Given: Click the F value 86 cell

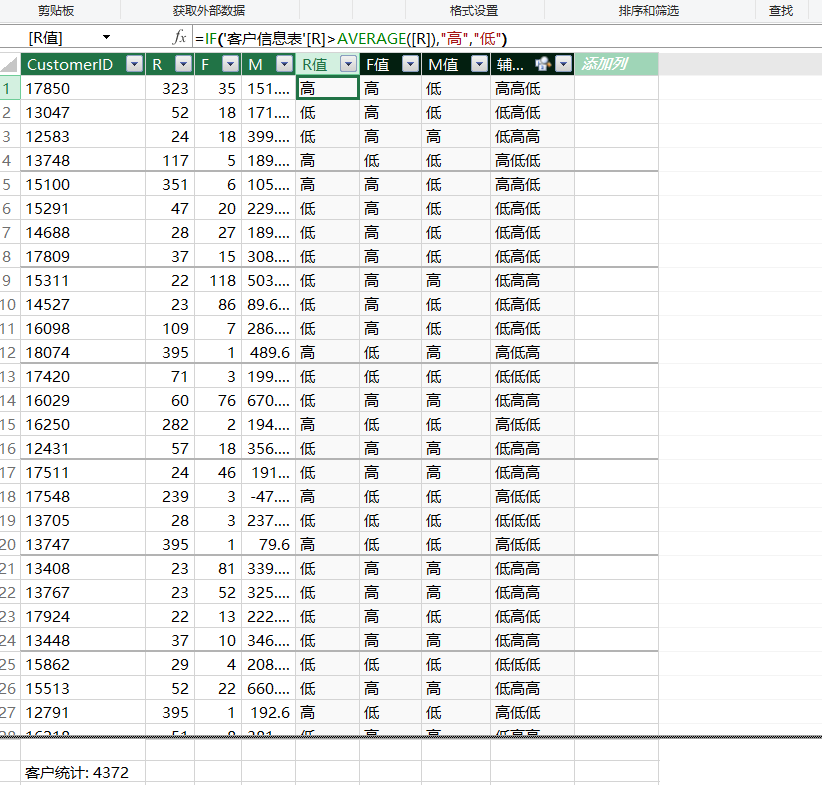Looking at the screenshot, I should [218, 305].
